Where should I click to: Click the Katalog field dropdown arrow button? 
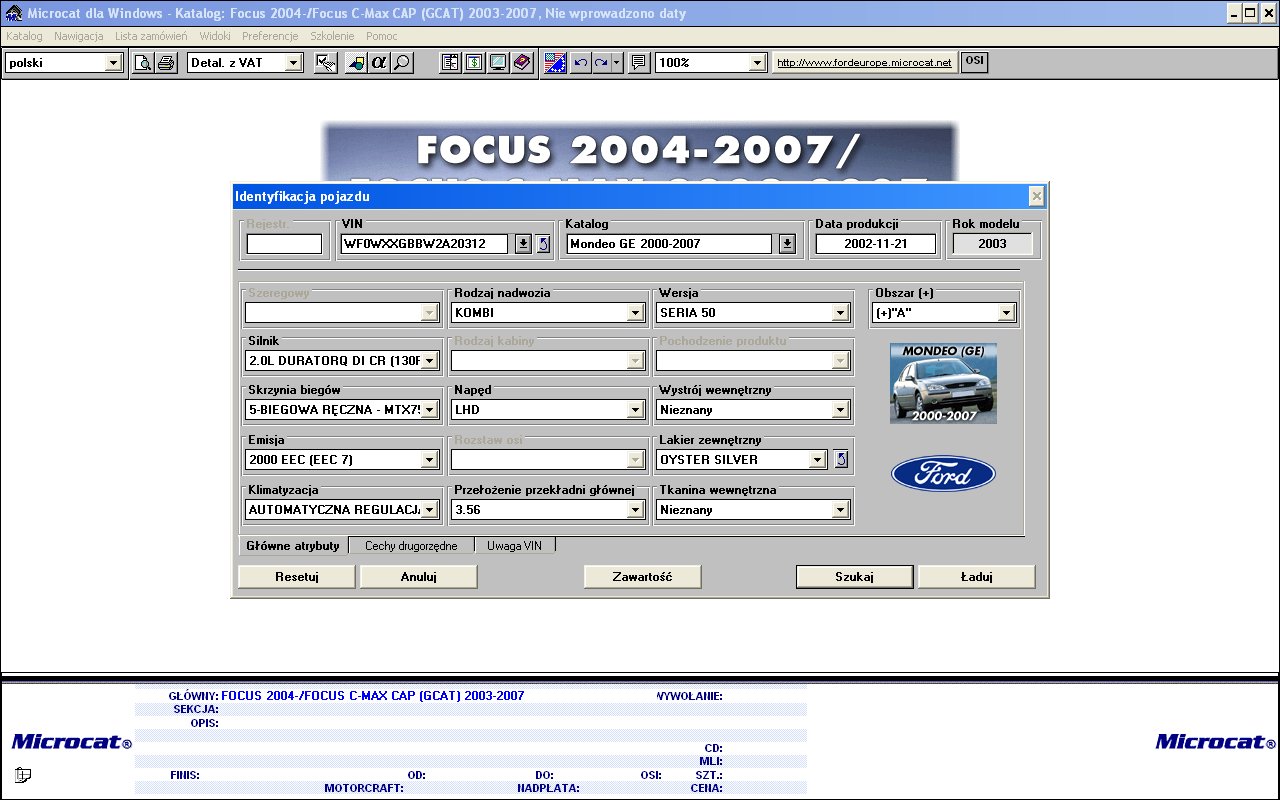pos(787,244)
